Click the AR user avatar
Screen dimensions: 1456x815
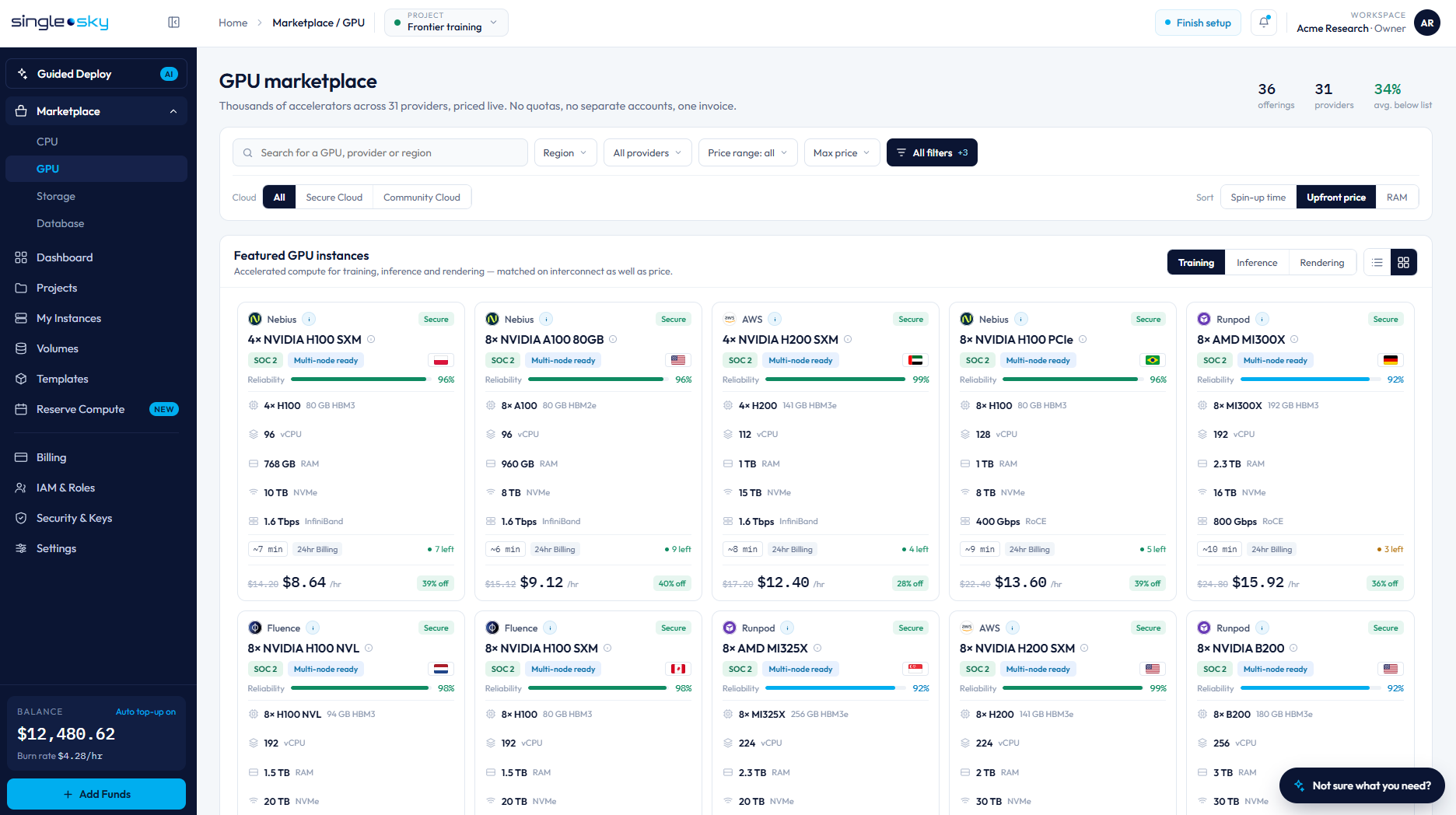pos(1427,23)
